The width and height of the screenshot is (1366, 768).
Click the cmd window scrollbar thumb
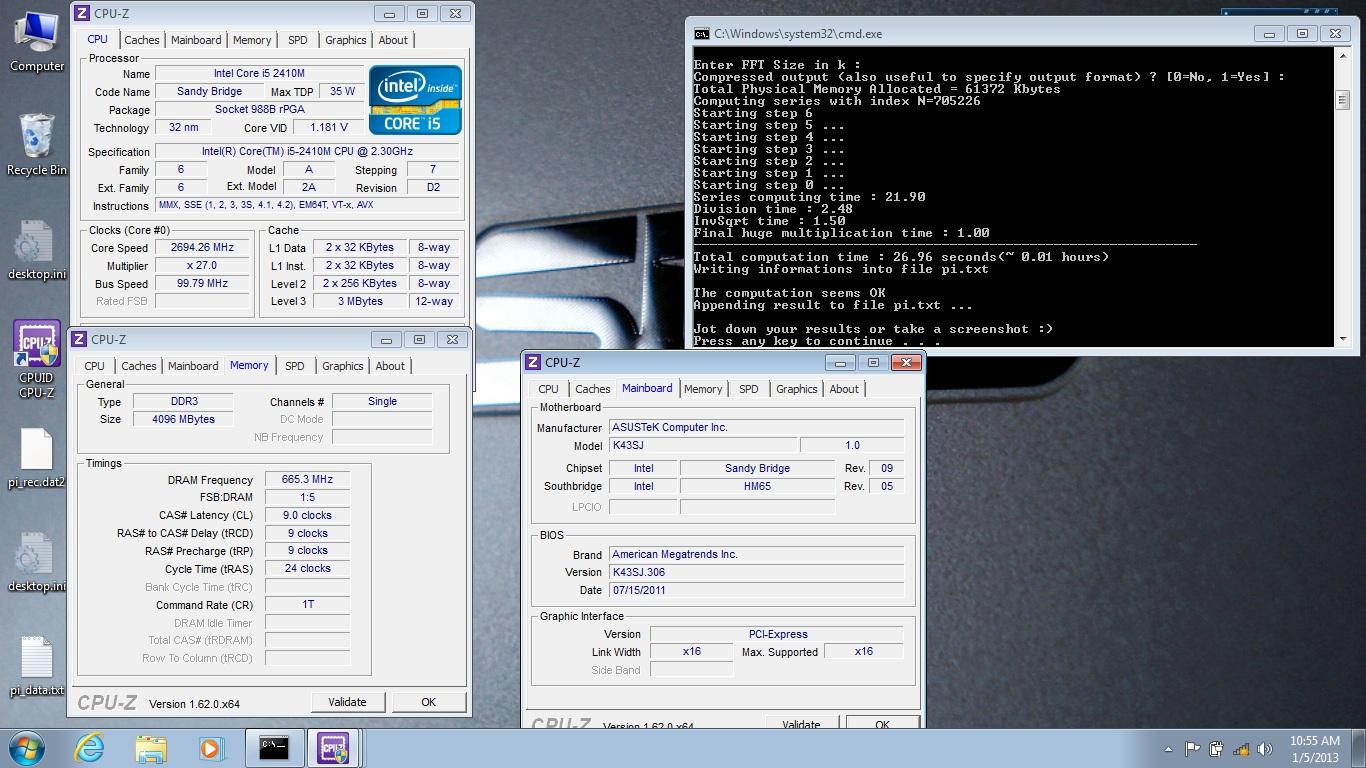1342,100
